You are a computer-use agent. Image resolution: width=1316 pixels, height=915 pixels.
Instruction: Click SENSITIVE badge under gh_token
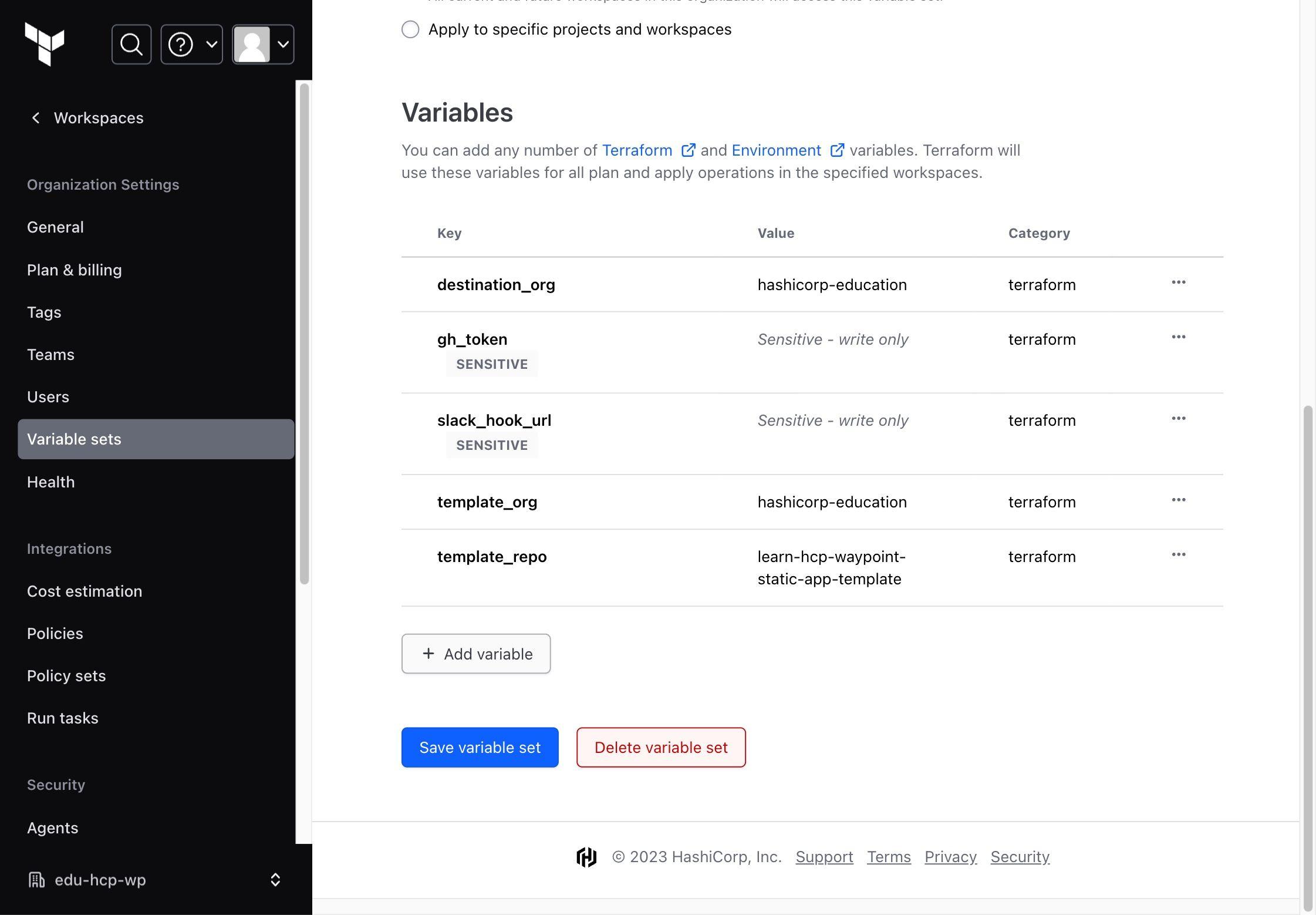coord(492,364)
